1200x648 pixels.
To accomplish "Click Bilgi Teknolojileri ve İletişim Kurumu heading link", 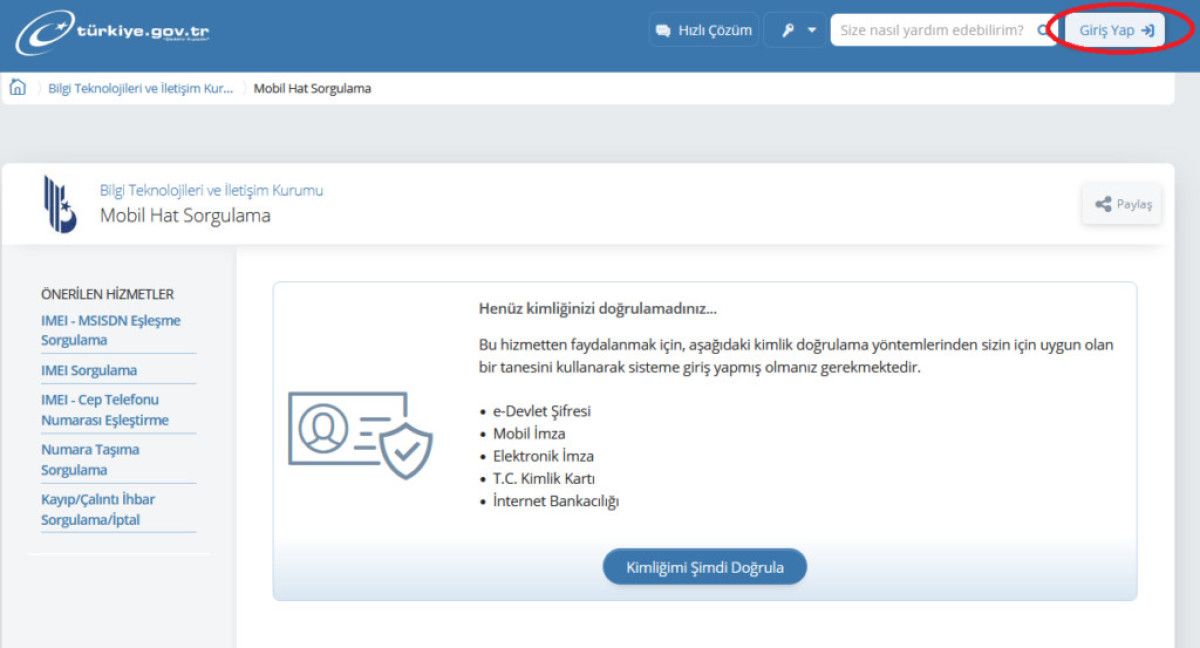I will pyautogui.click(x=211, y=190).
